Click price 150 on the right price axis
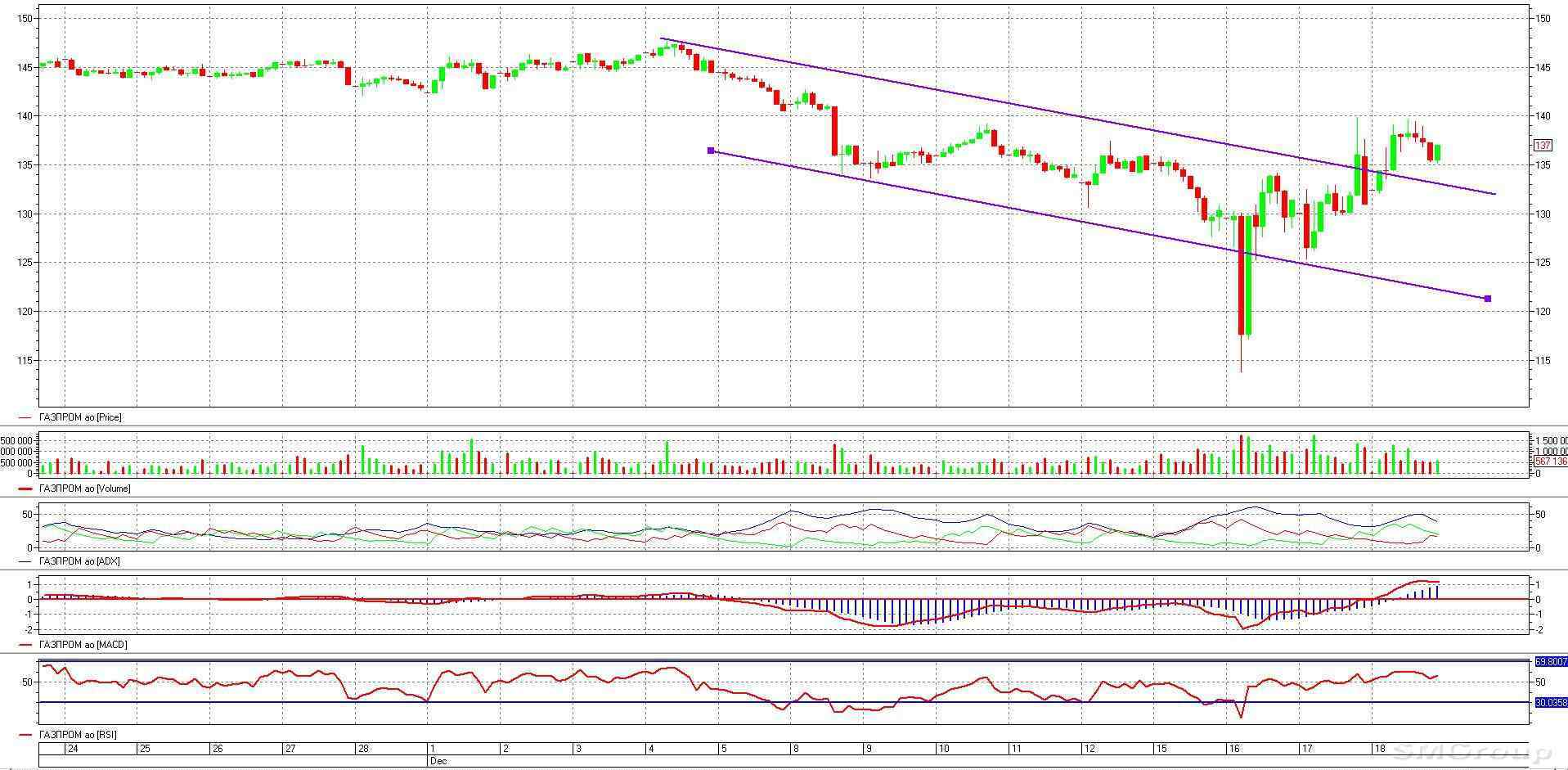Image resolution: width=1568 pixels, height=770 pixels. (1543, 19)
